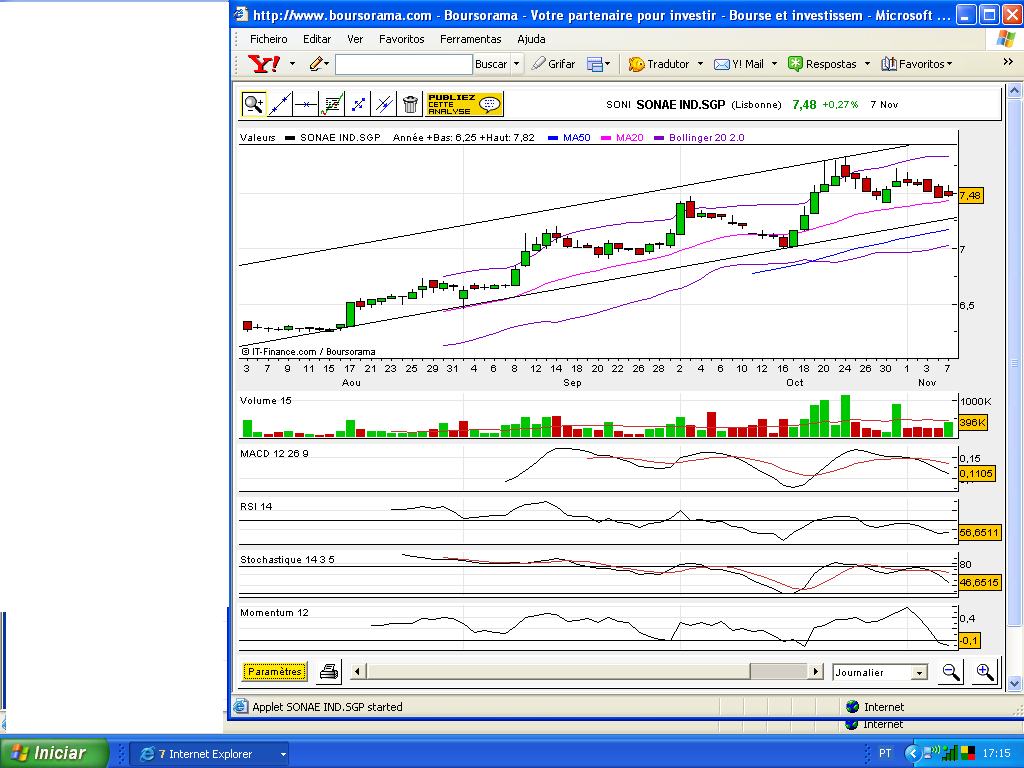Open Yahoo Favoritos toolbar button
The width and height of the screenshot is (1024, 768).
click(x=916, y=64)
